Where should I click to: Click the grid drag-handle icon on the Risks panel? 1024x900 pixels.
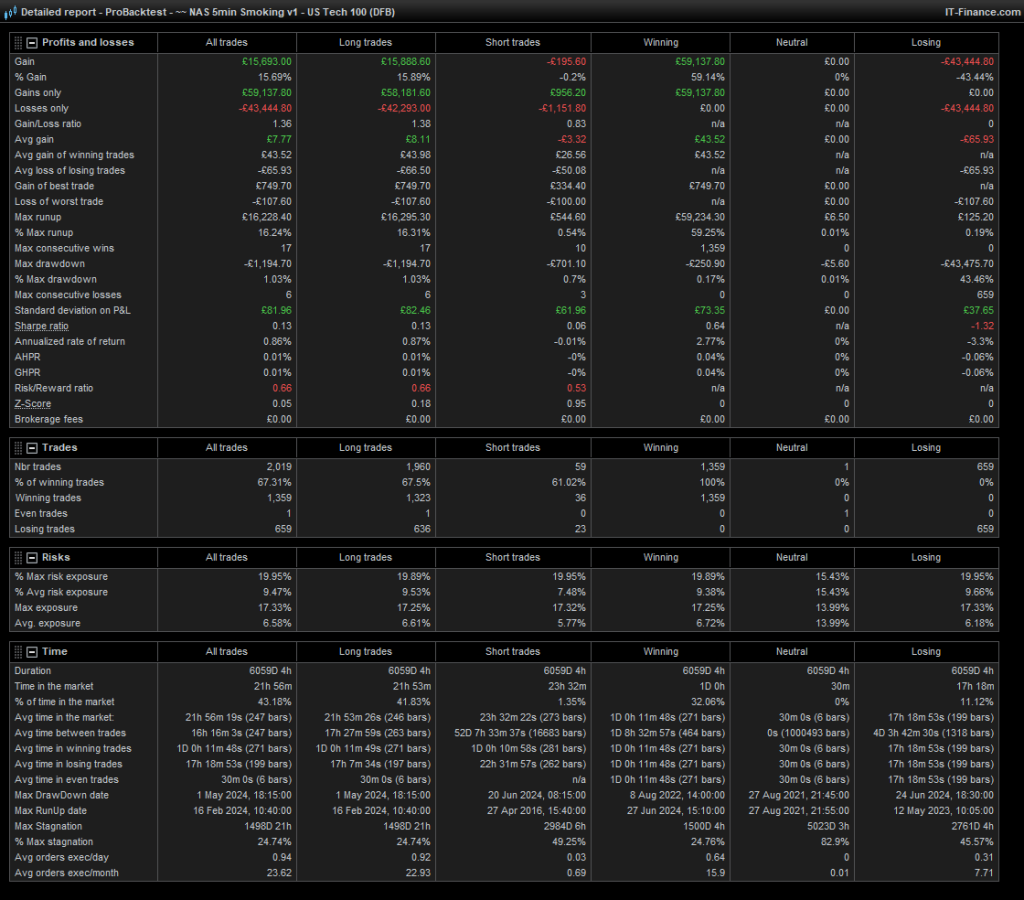(x=17, y=557)
